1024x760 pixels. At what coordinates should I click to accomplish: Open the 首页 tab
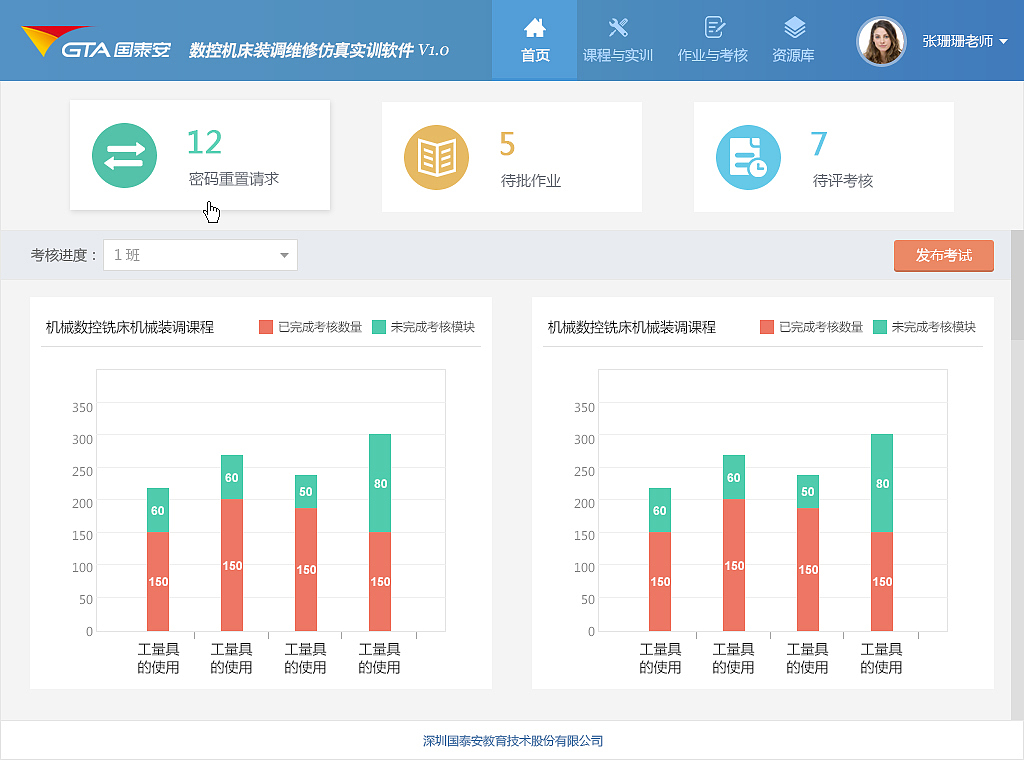[534, 40]
